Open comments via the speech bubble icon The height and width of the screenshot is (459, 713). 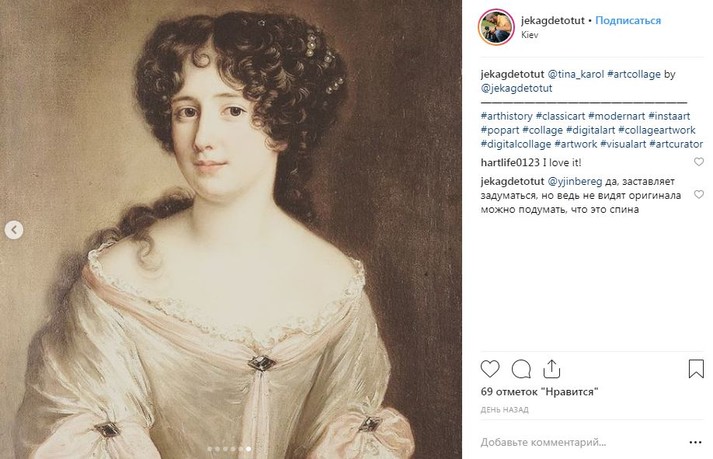tap(521, 369)
